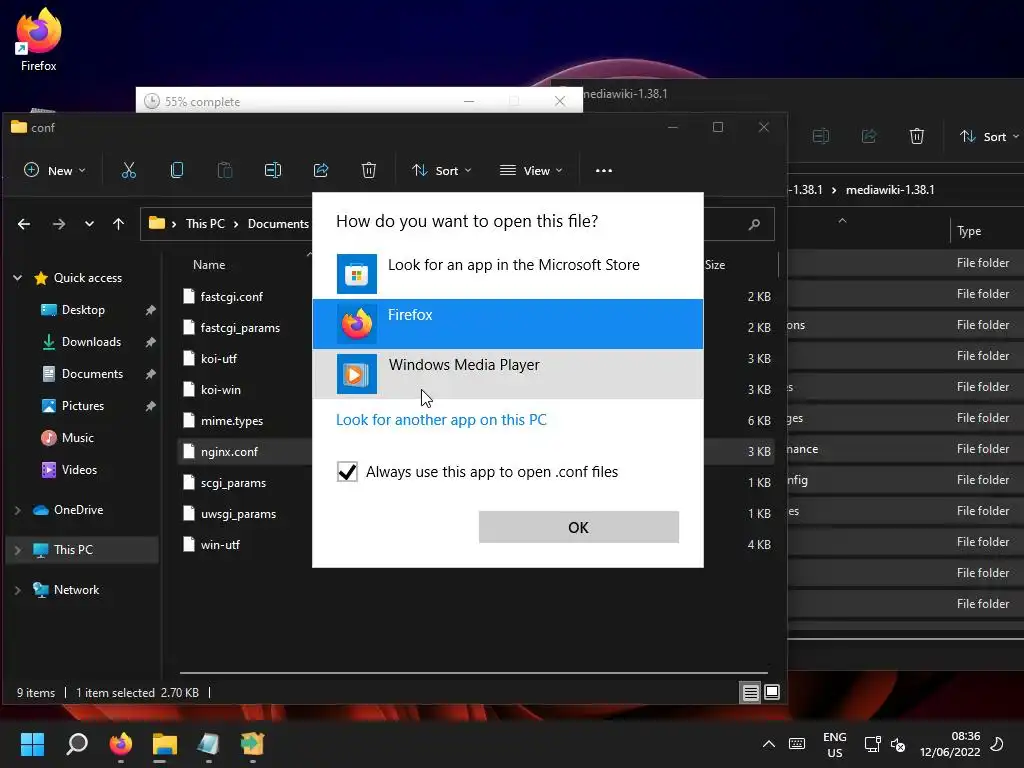
Task: Select Desktop in Quick access
Action: point(83,310)
